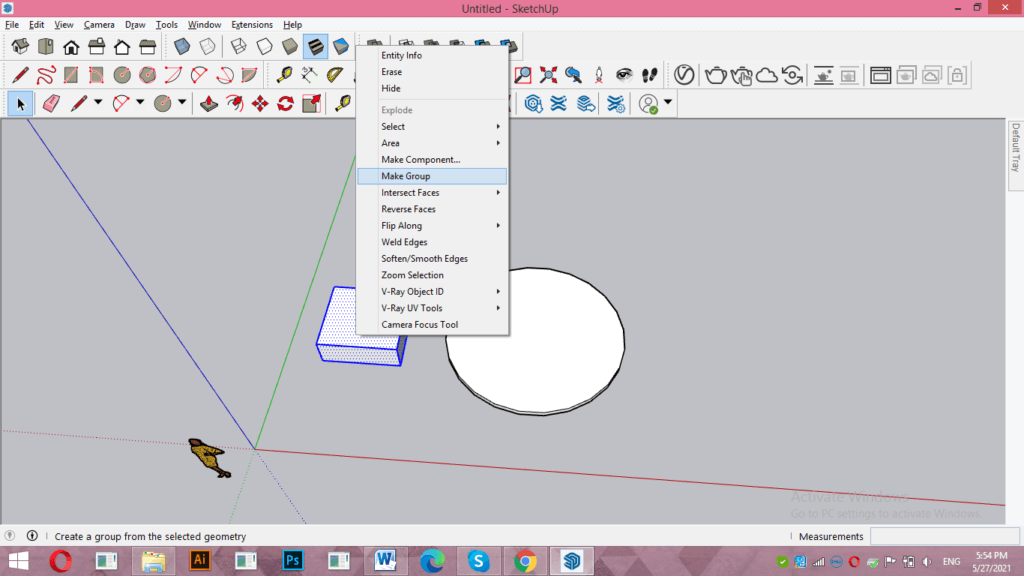Viewport: 1024px width, 576px height.
Task: Click inside the Measurements field
Action: 945,536
